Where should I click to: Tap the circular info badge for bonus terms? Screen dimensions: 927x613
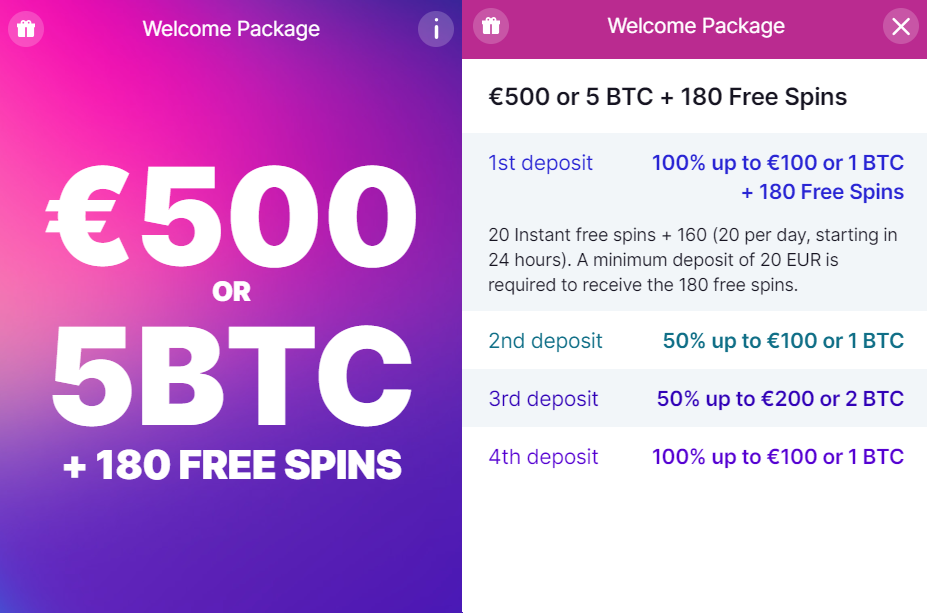[x=435, y=29]
